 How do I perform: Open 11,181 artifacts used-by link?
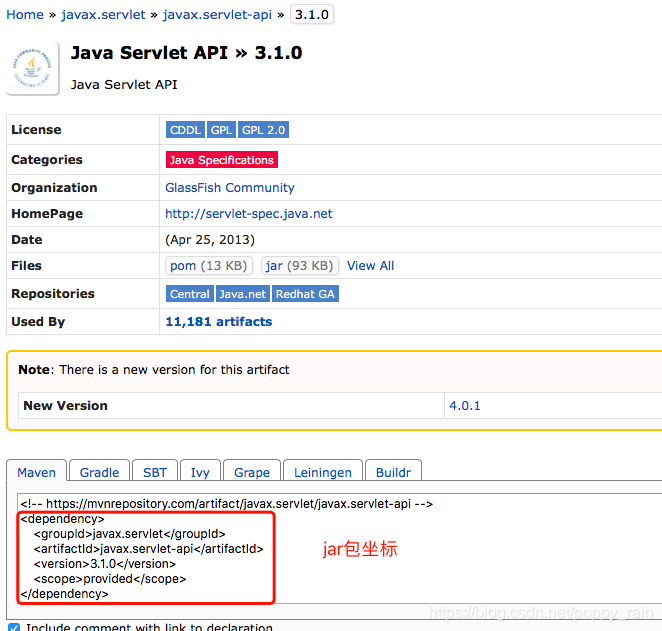click(219, 322)
